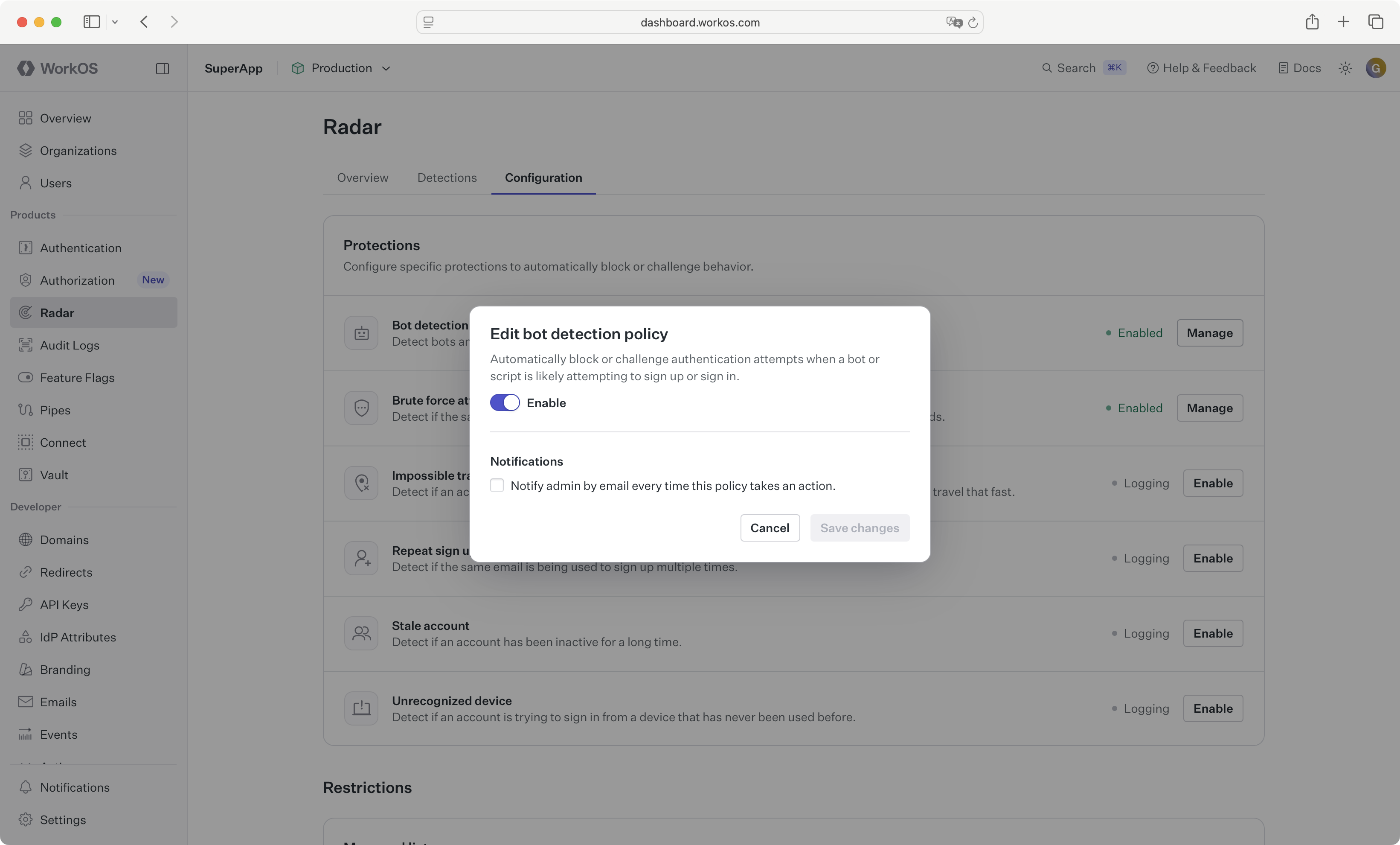Screen dimensions: 1400x845
Task: Open a new Safari tab with plus icon
Action: pos(1343,22)
